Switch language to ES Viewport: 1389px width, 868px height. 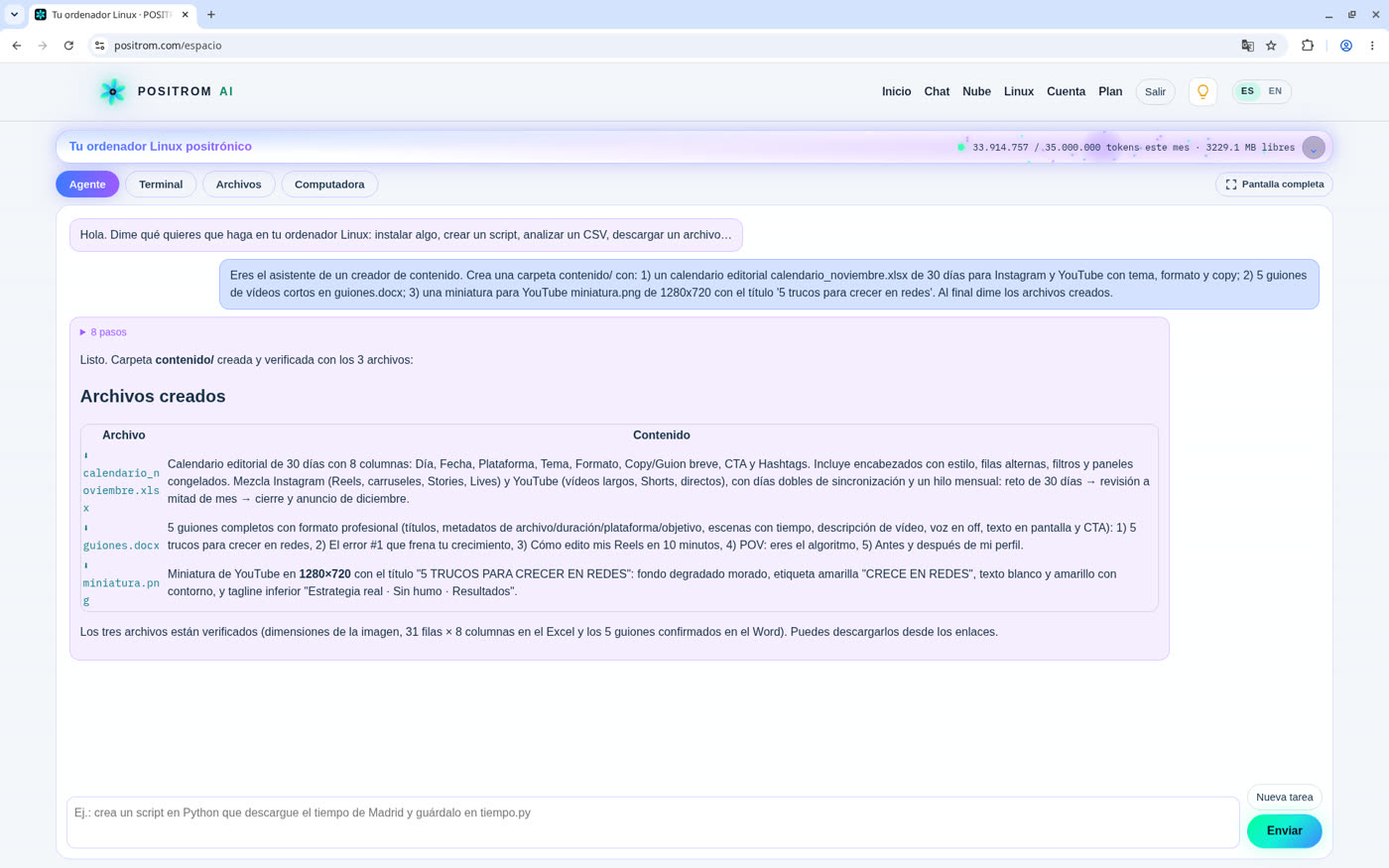click(x=1247, y=91)
